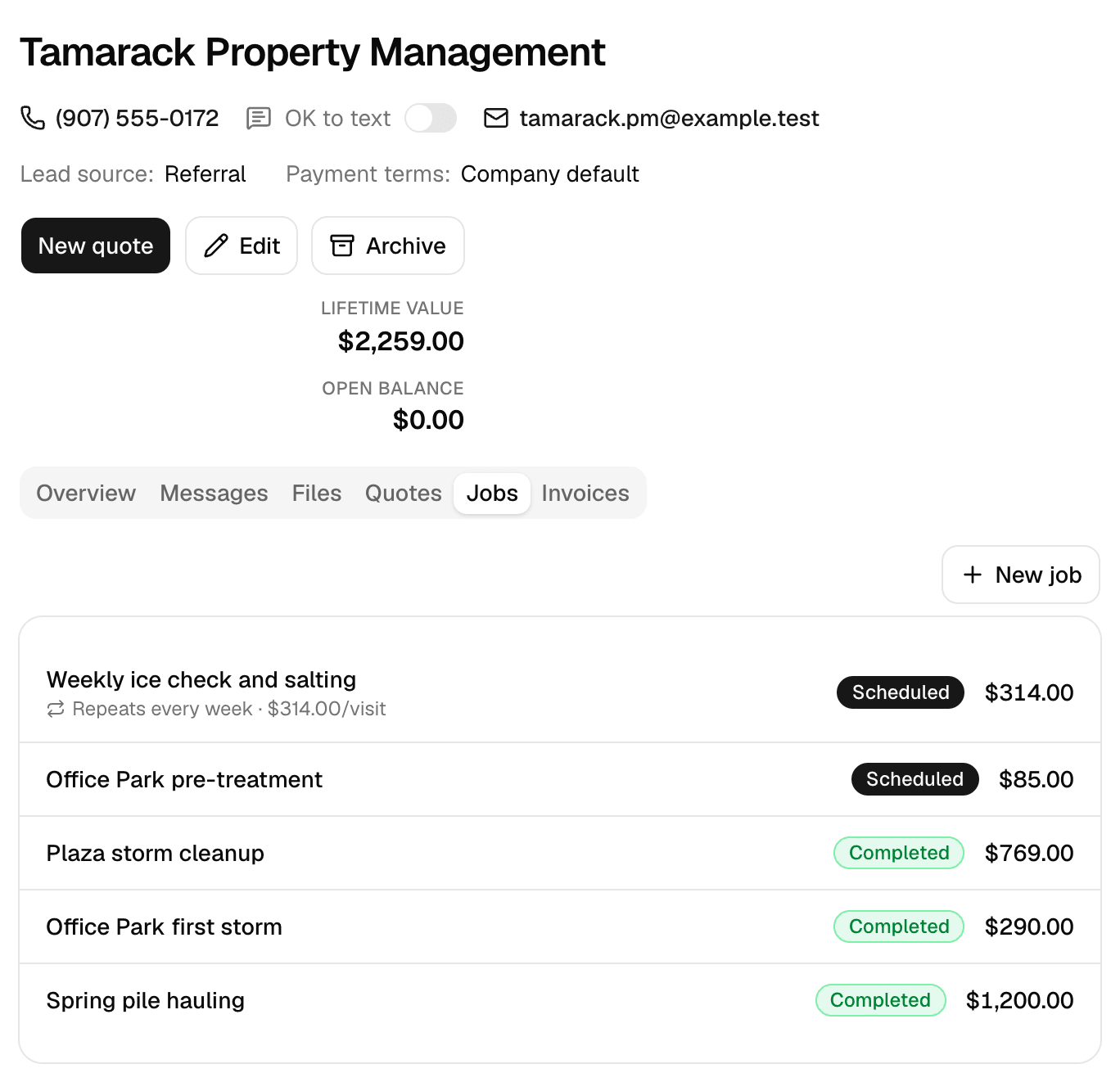This screenshot has width=1120, height=1082.
Task: Click the Archive button label
Action: point(406,246)
